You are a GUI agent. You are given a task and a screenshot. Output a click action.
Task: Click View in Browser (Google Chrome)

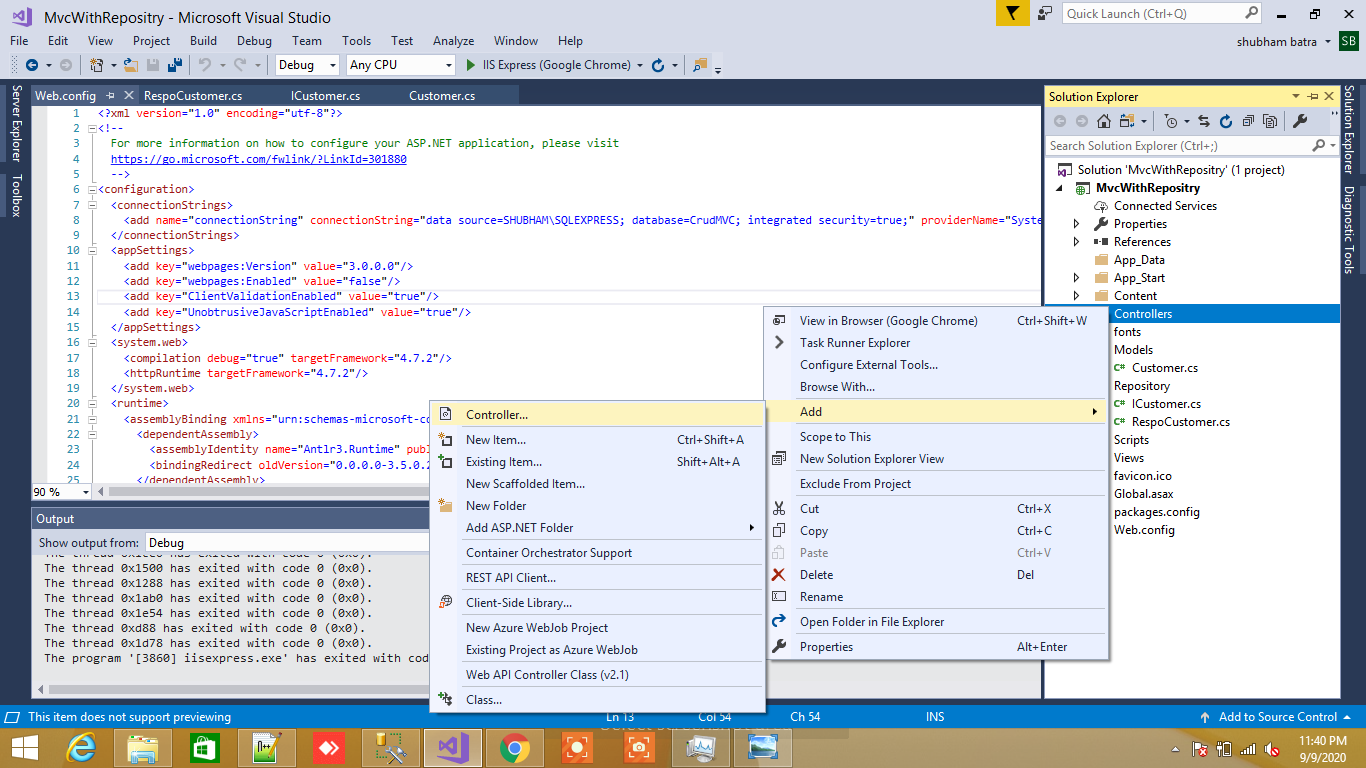coord(936,321)
